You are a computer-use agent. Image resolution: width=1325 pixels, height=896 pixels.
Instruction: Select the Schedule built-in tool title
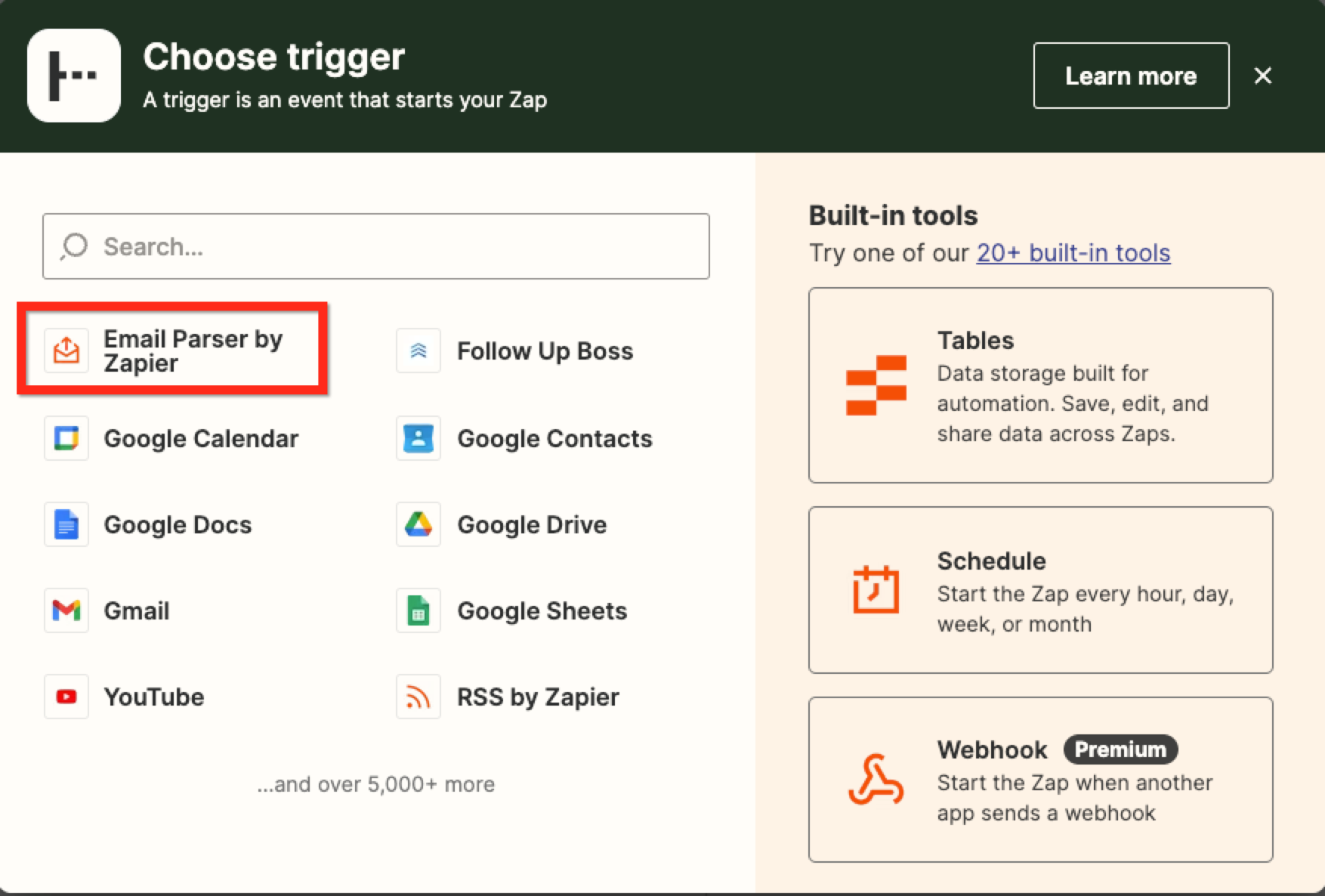point(992,561)
